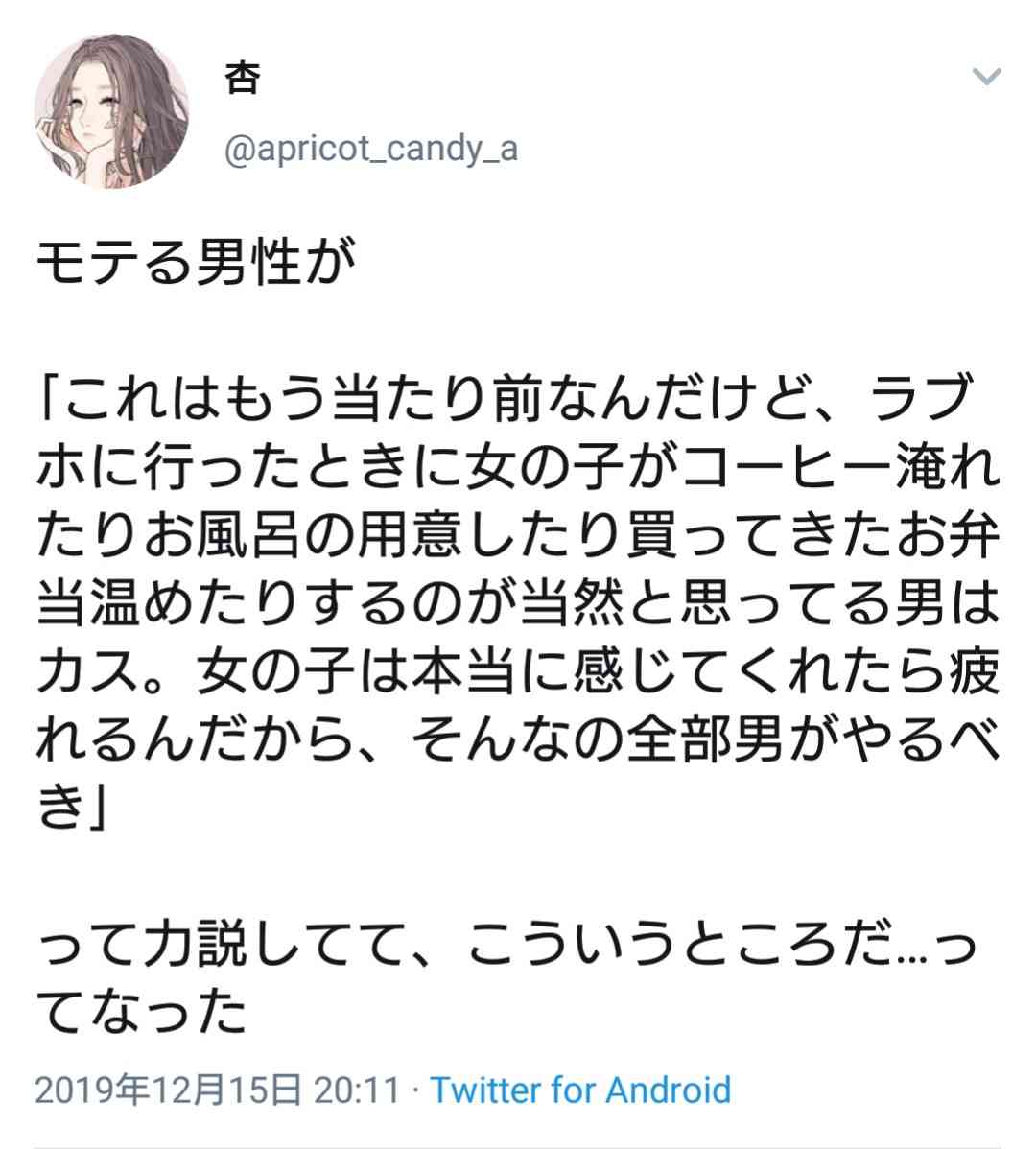Click the line starting れるんだから
The height and width of the screenshot is (1149, 1036).
pyautogui.click(x=518, y=740)
